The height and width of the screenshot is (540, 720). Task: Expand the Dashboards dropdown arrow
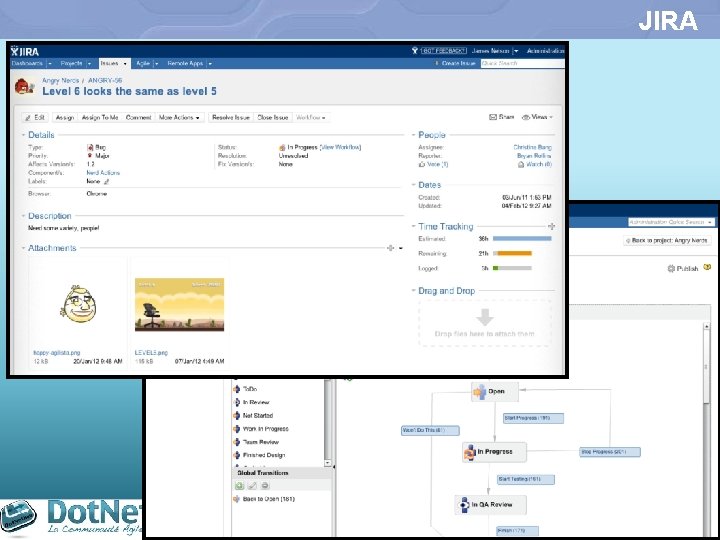pos(50,64)
